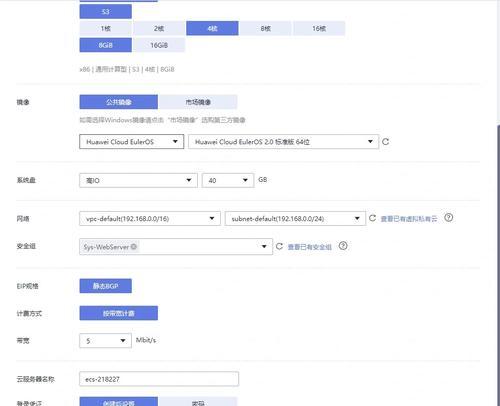Refresh the image list next to EulerOS version
This screenshot has height=406, width=500.
coord(385,142)
